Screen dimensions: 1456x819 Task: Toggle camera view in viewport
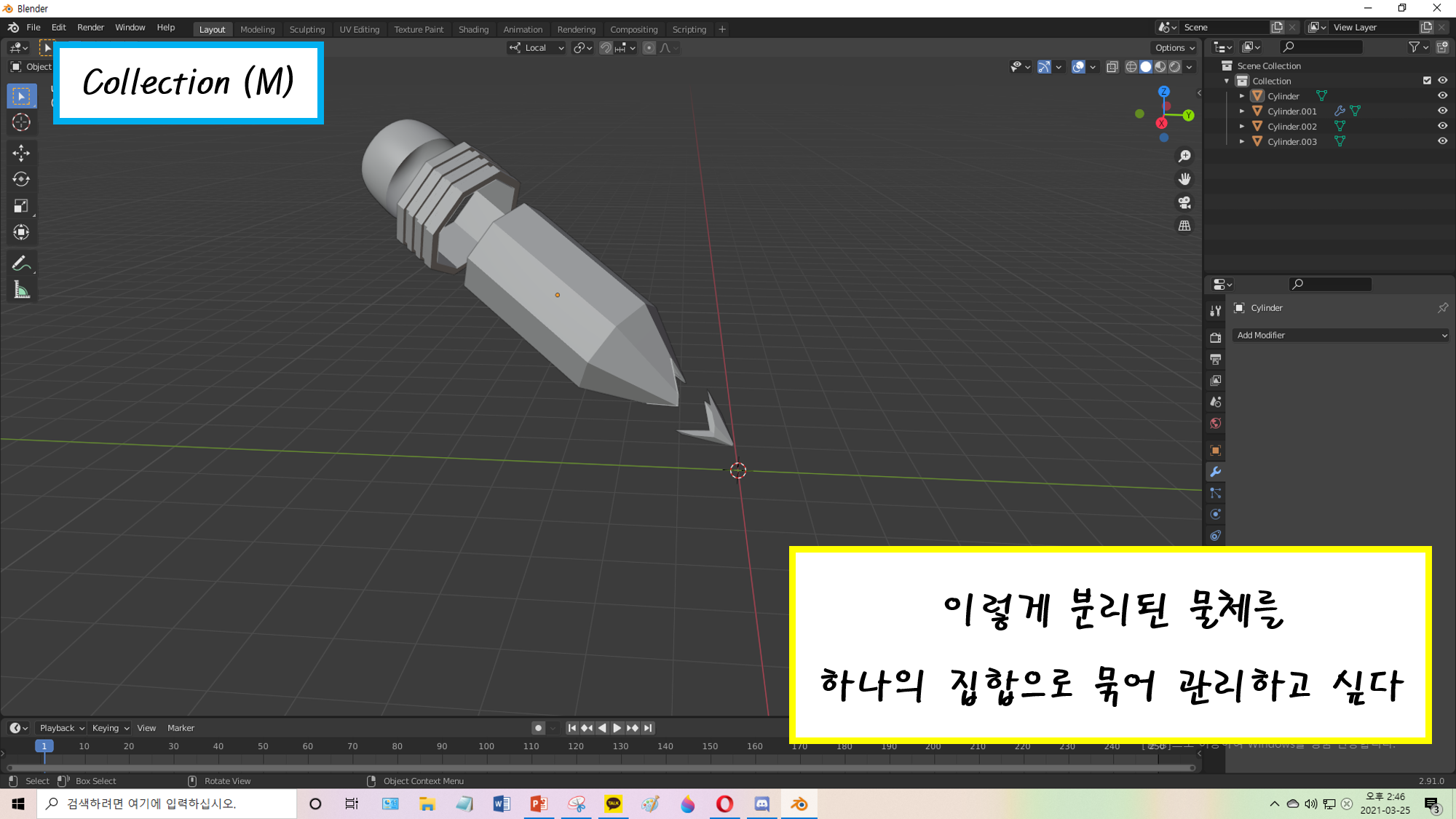[x=1184, y=202]
